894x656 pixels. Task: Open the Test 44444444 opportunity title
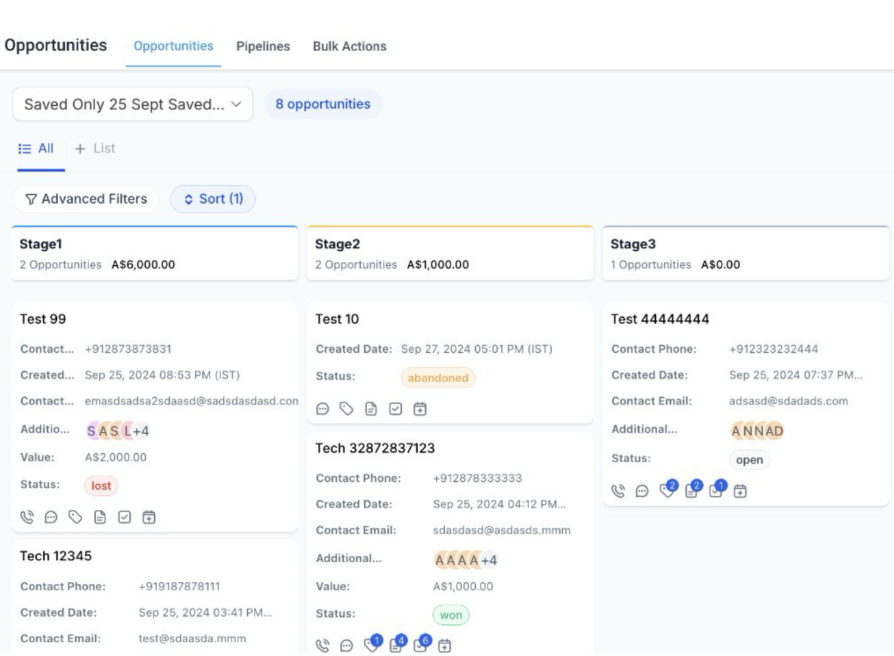pos(660,319)
